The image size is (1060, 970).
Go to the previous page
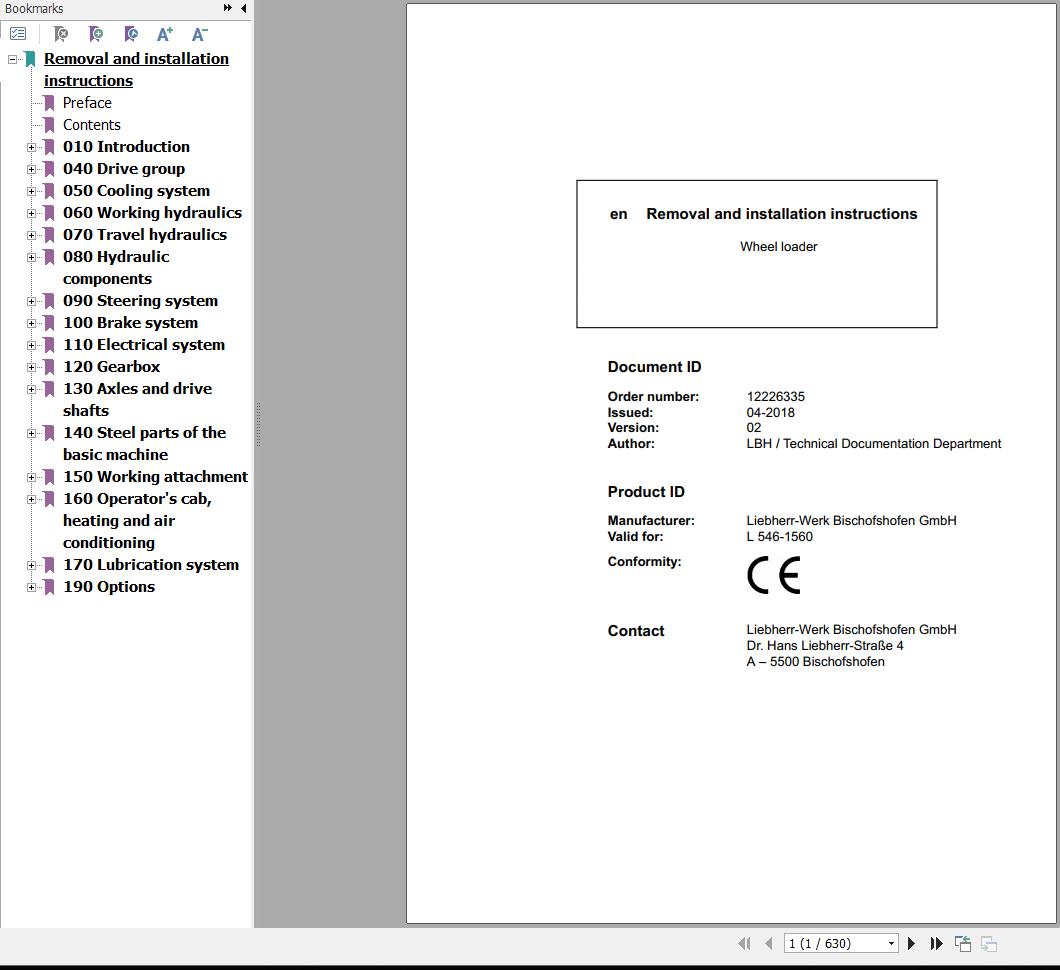(x=769, y=943)
